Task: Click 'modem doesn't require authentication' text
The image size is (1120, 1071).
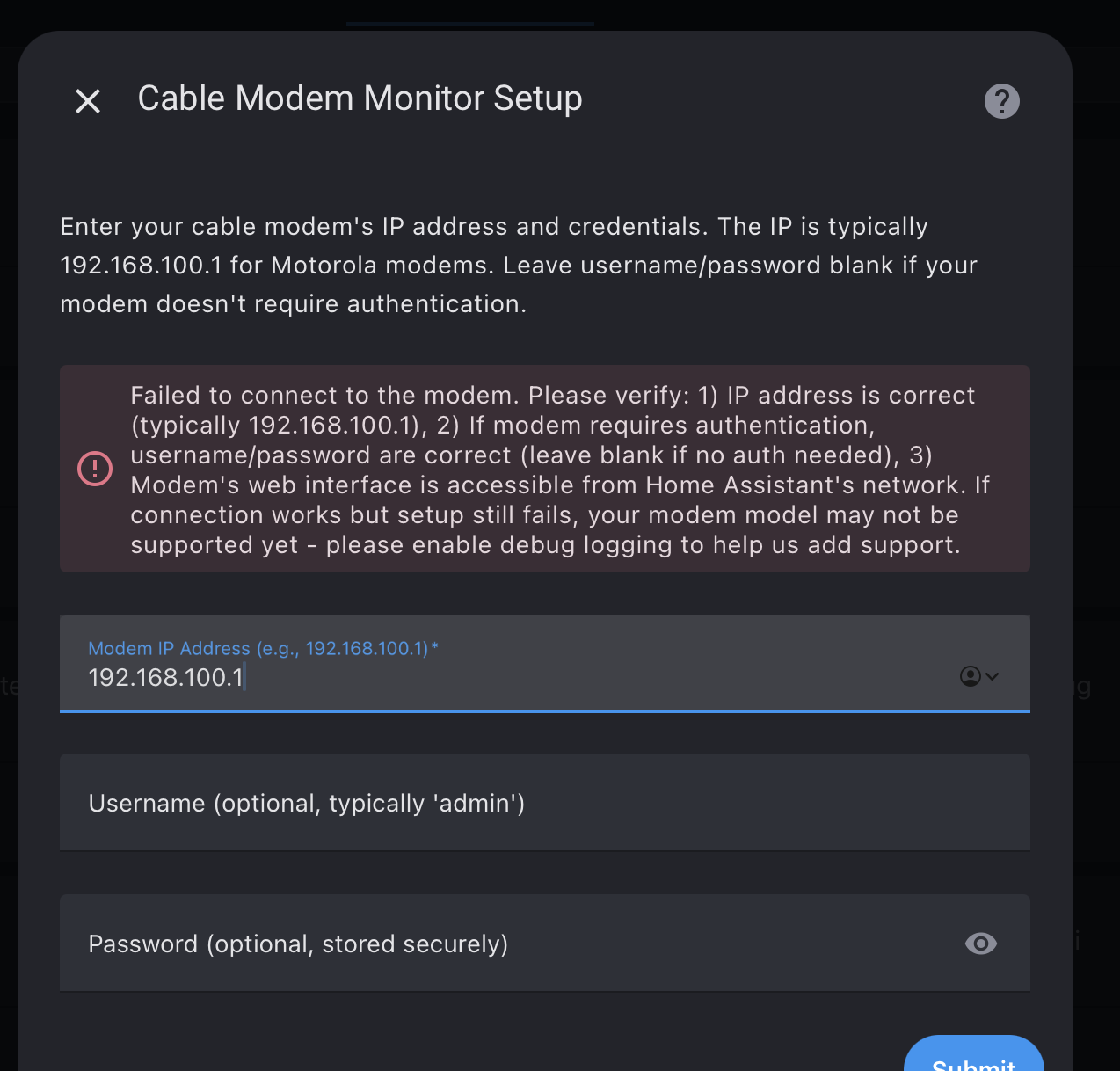Action: (x=293, y=304)
